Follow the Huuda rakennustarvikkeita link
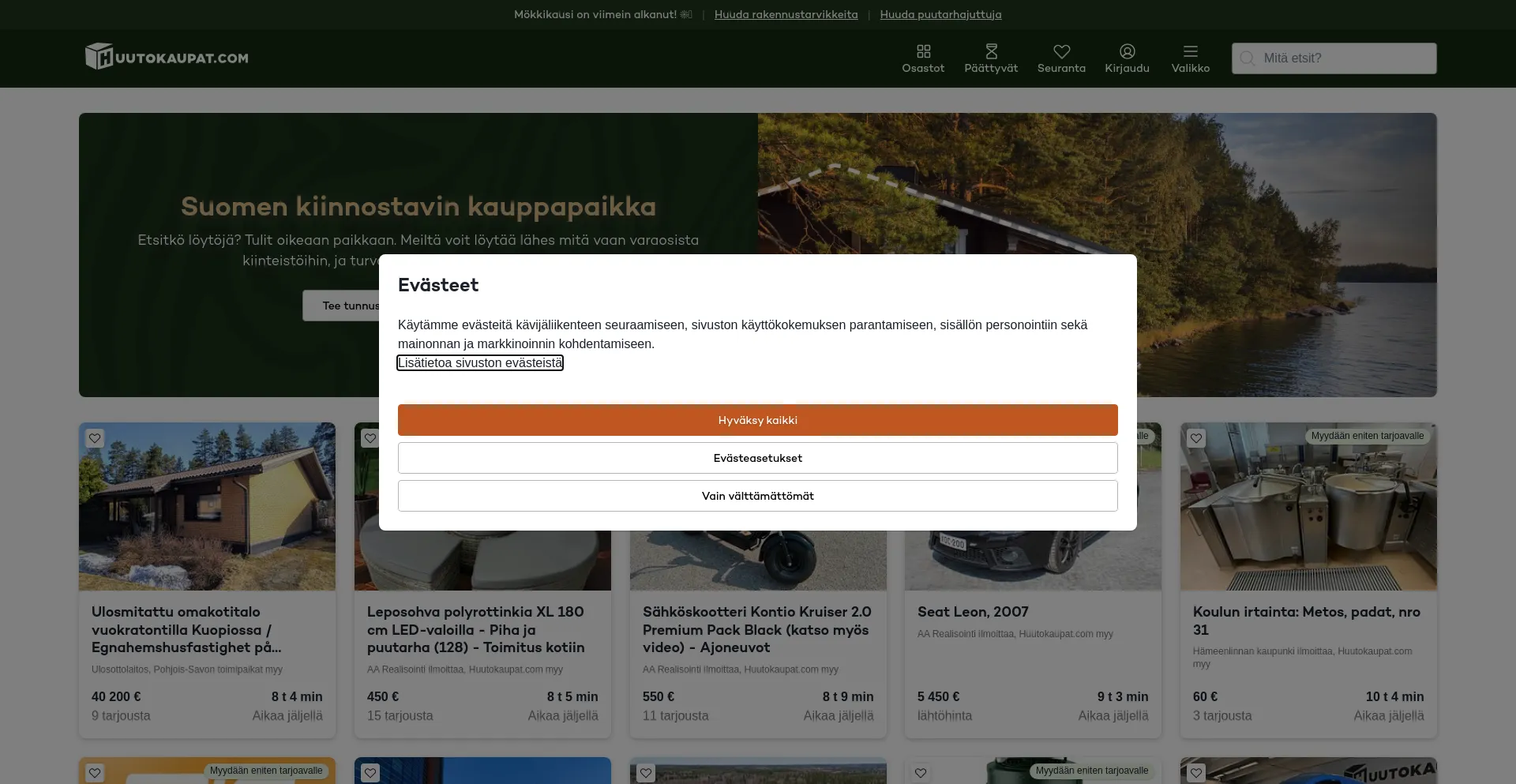This screenshot has width=1516, height=784. (x=786, y=14)
